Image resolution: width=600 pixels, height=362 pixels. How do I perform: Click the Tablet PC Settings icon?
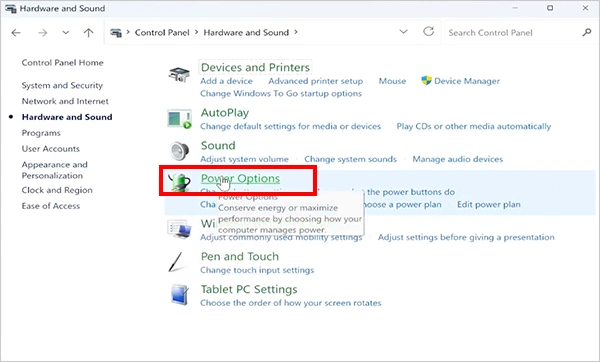point(180,295)
